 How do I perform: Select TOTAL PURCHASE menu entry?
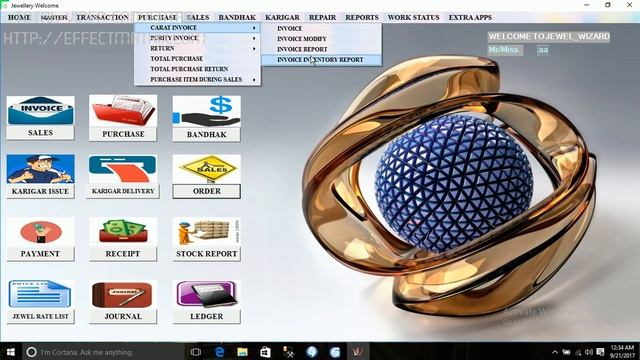(x=198, y=59)
